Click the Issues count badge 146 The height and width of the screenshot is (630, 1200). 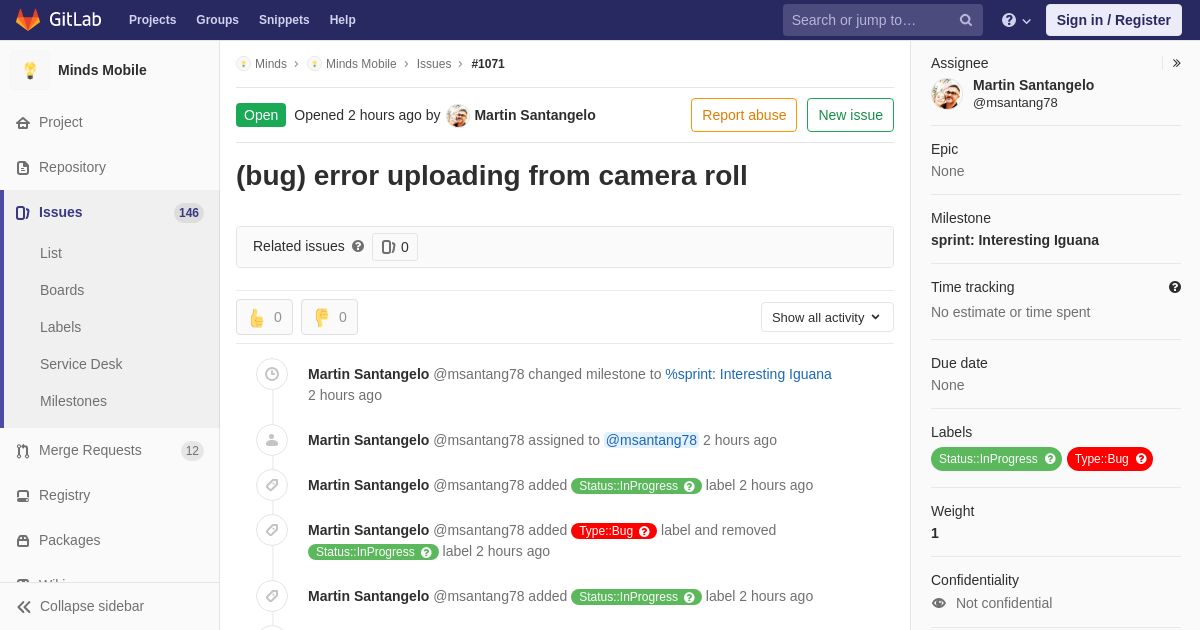tap(189, 213)
